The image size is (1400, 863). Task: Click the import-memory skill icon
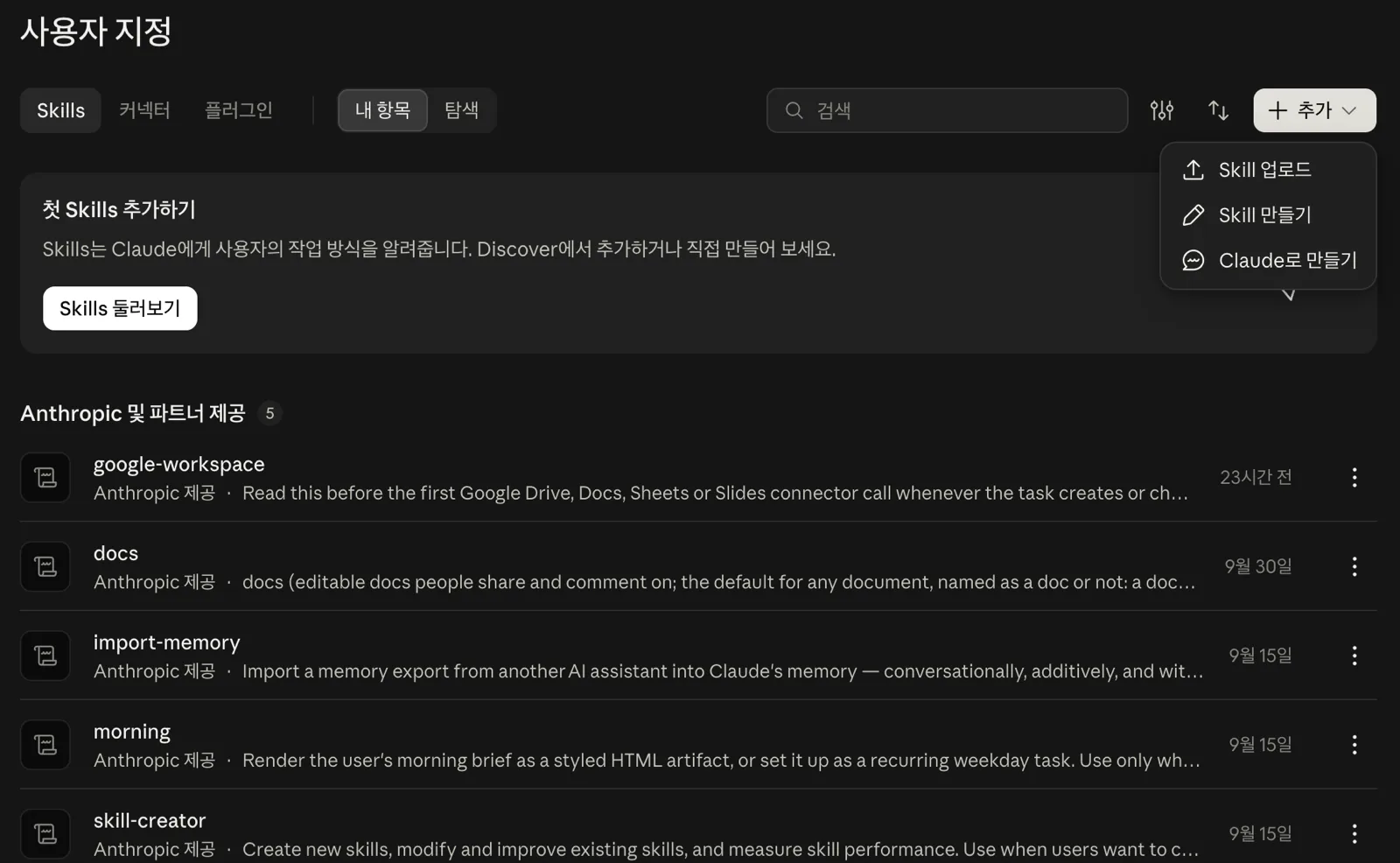(45, 656)
